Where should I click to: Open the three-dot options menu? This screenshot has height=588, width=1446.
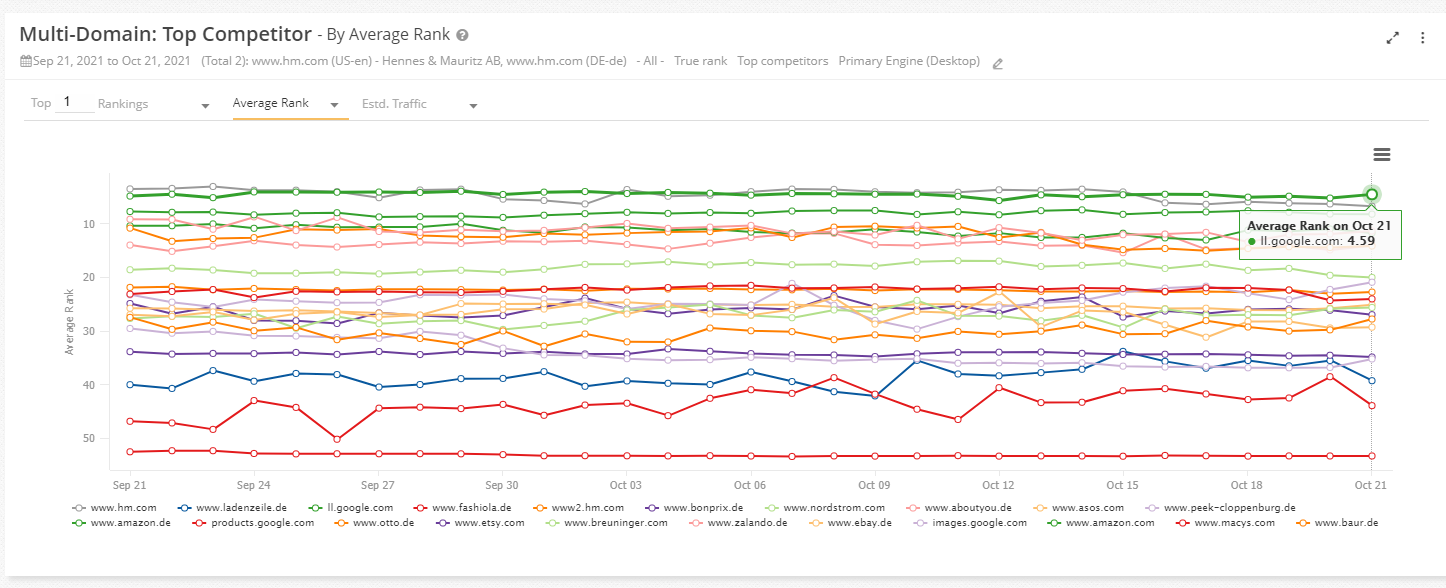coord(1422,38)
